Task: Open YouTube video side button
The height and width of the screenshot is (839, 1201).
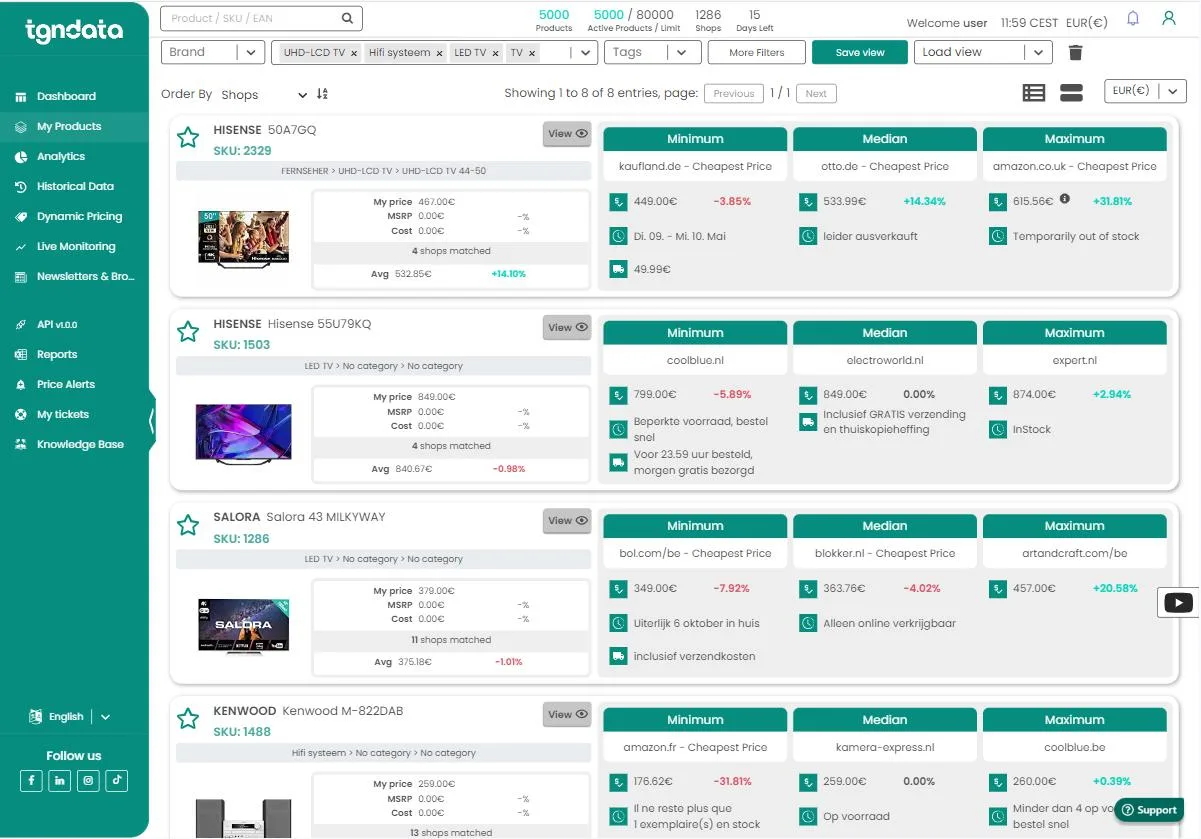Action: coord(1179,603)
